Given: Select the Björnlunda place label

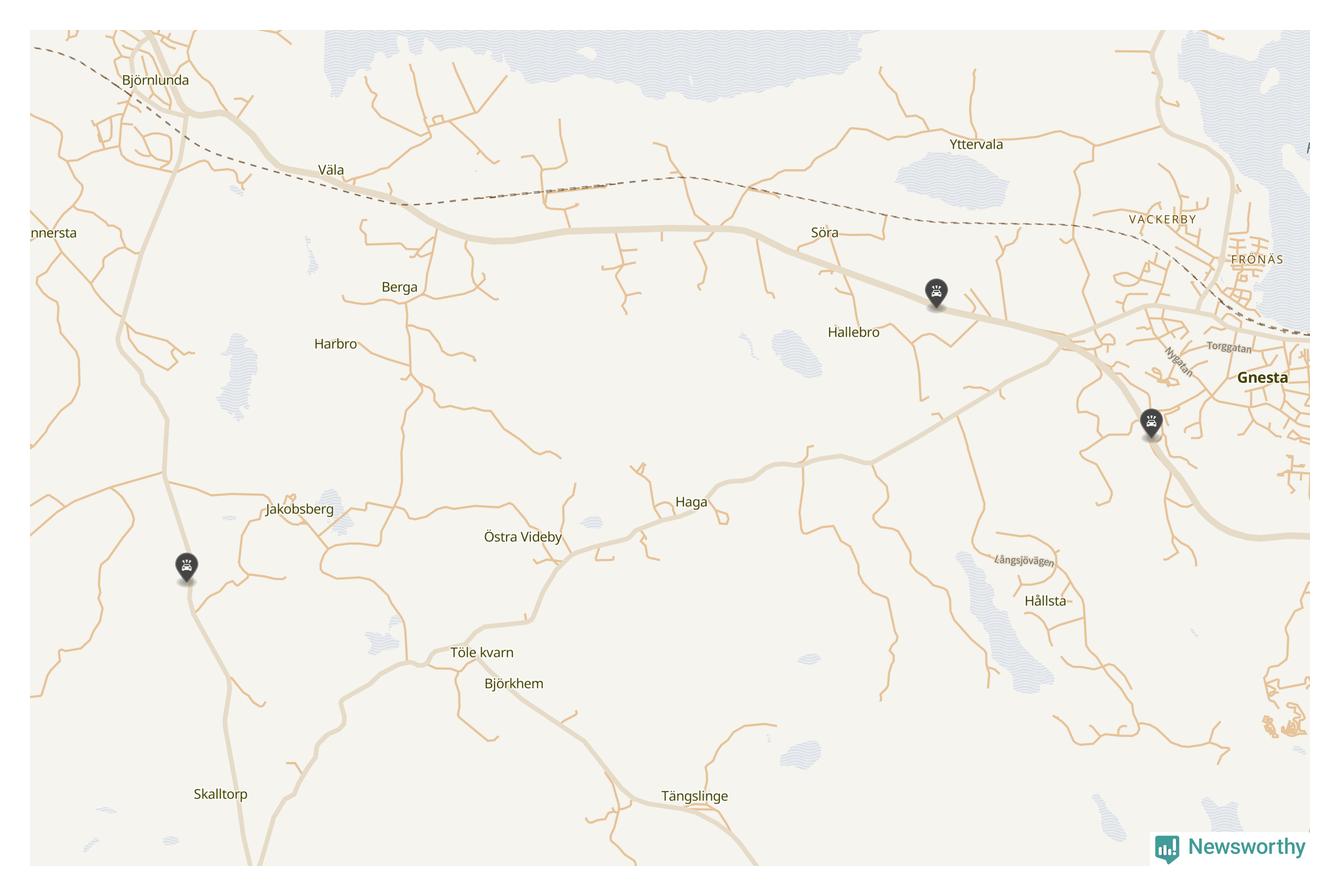Looking at the screenshot, I should 155,80.
